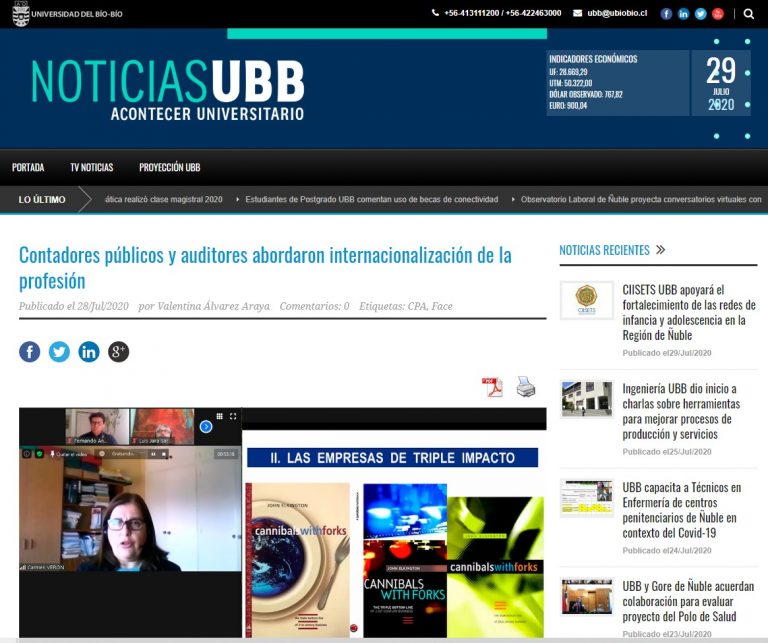Click the date widget showing 29 Julio
The width and height of the screenshot is (768, 643).
click(x=721, y=83)
